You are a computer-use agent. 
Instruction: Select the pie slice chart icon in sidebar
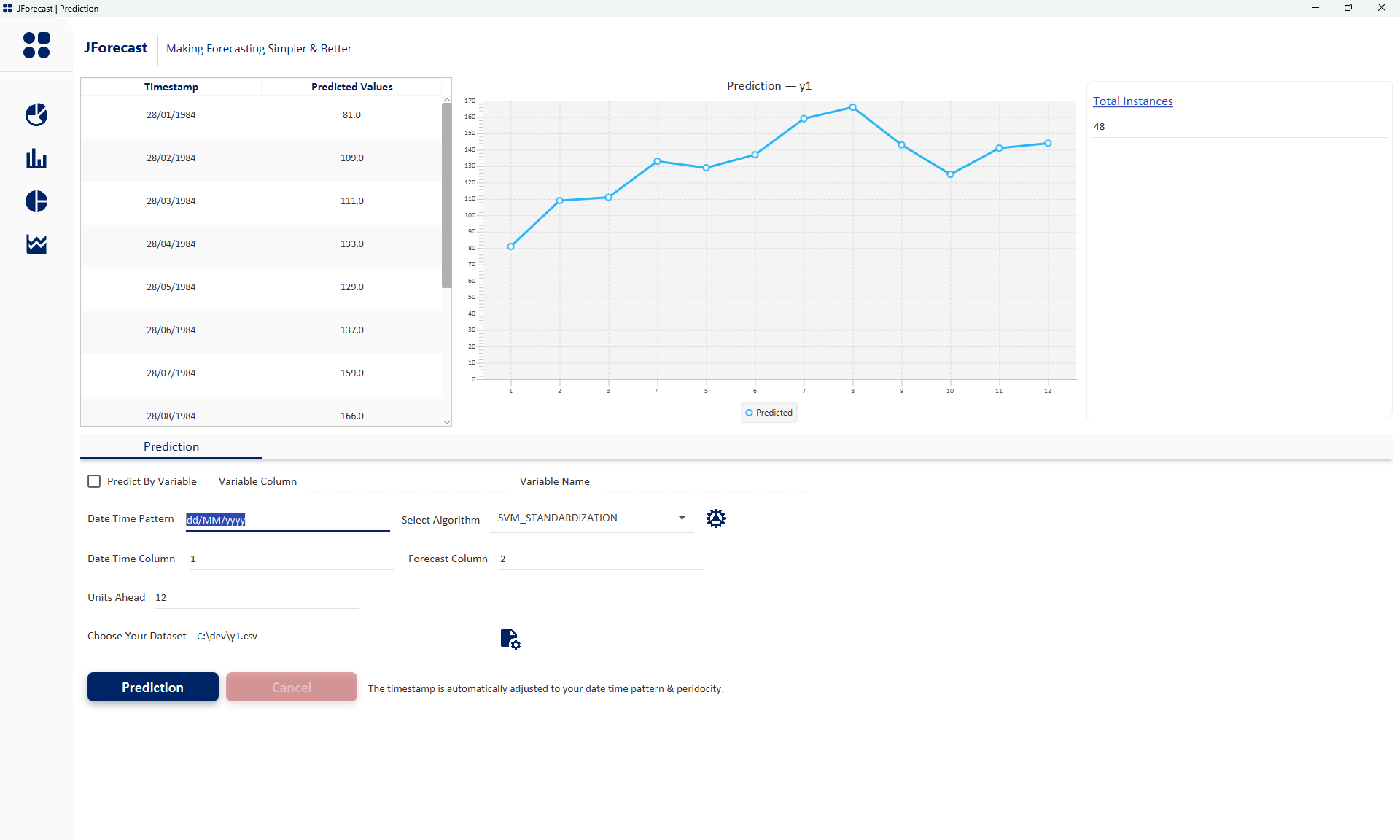point(36,114)
